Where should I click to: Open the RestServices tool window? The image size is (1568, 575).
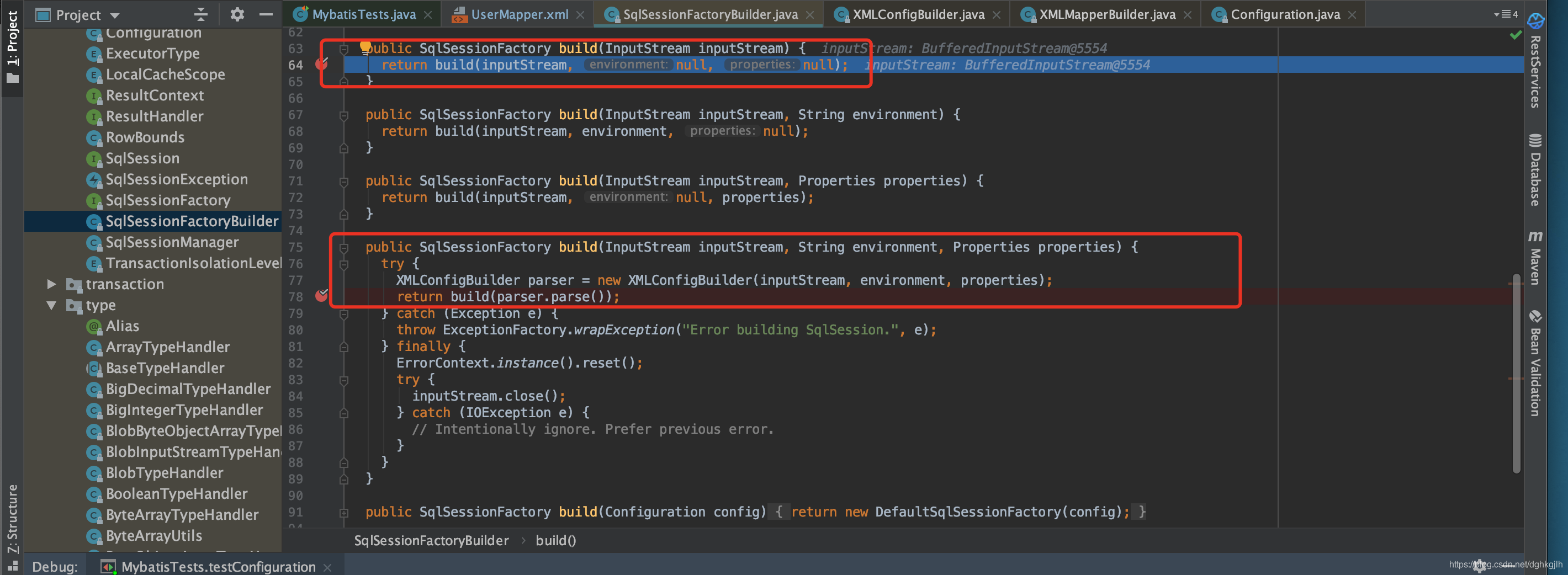pos(1535,61)
